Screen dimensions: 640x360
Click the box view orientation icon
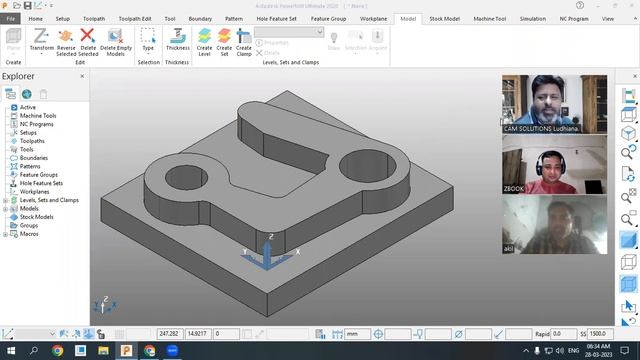(628, 115)
